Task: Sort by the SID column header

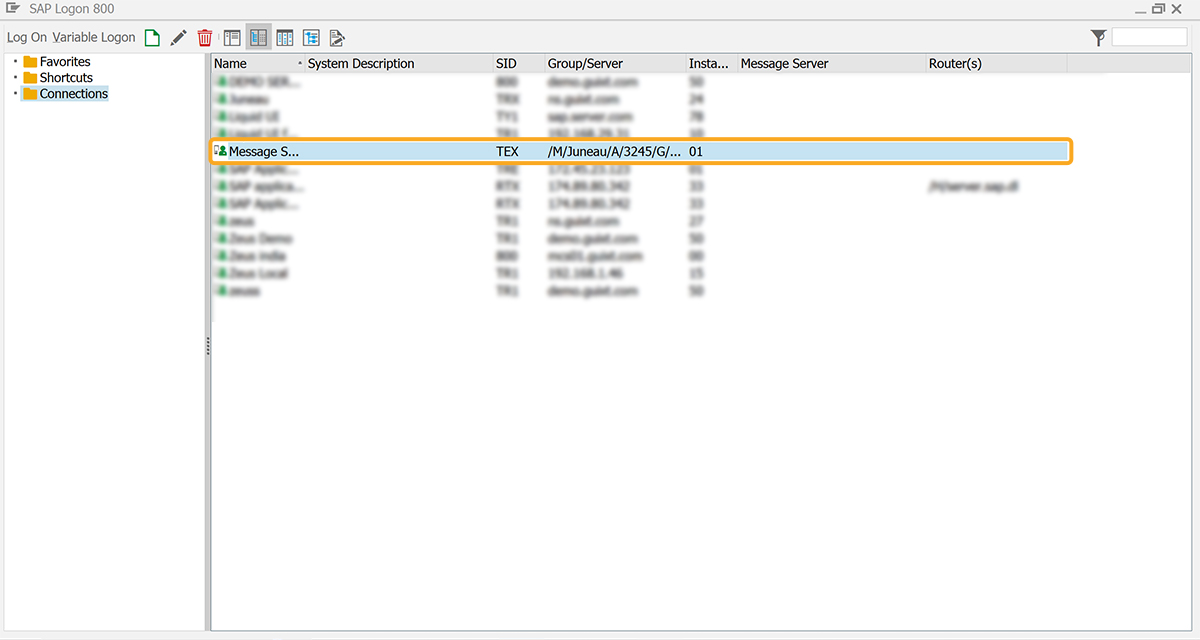Action: coord(519,63)
